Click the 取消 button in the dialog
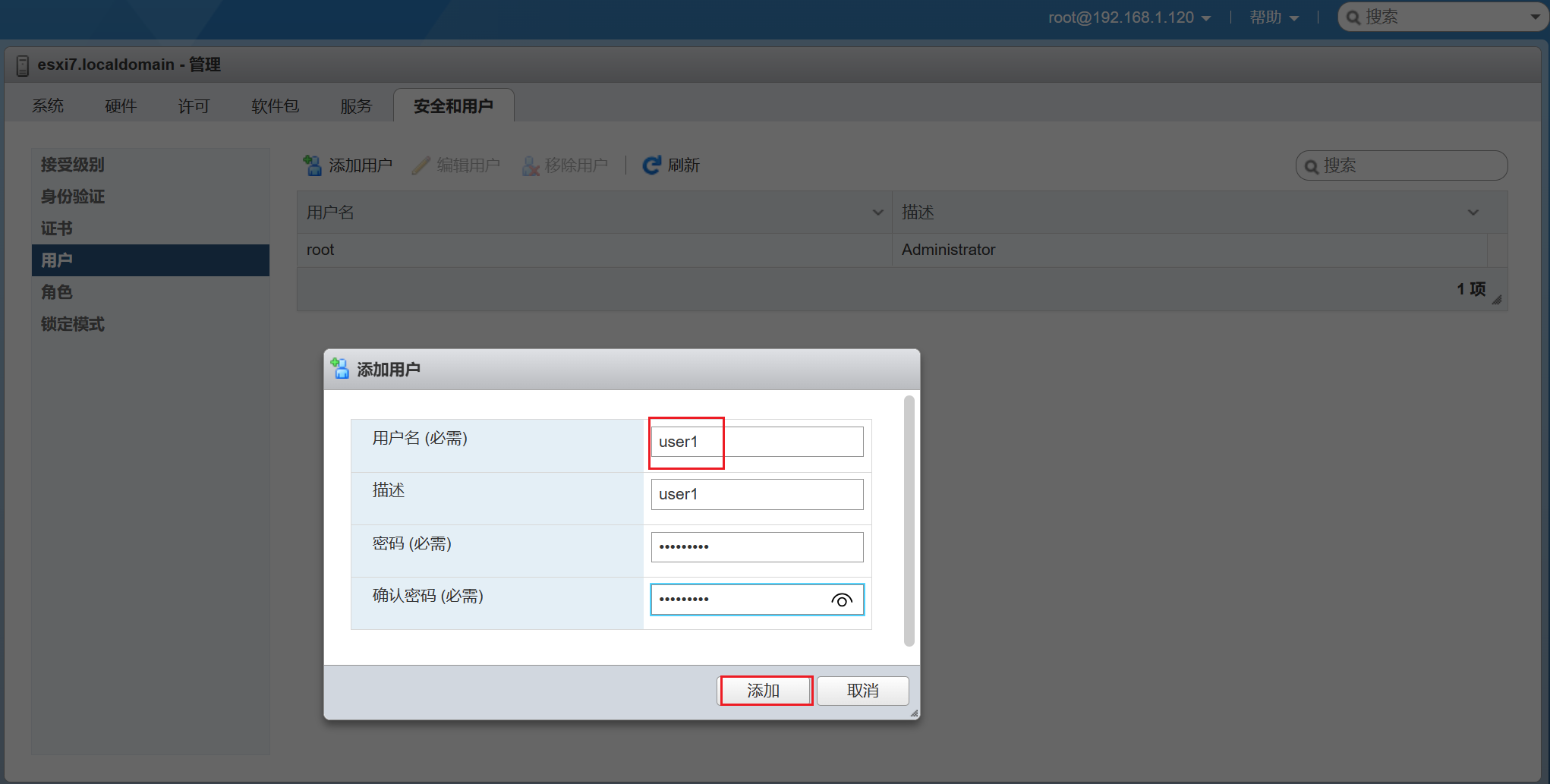1550x784 pixels. click(x=863, y=691)
